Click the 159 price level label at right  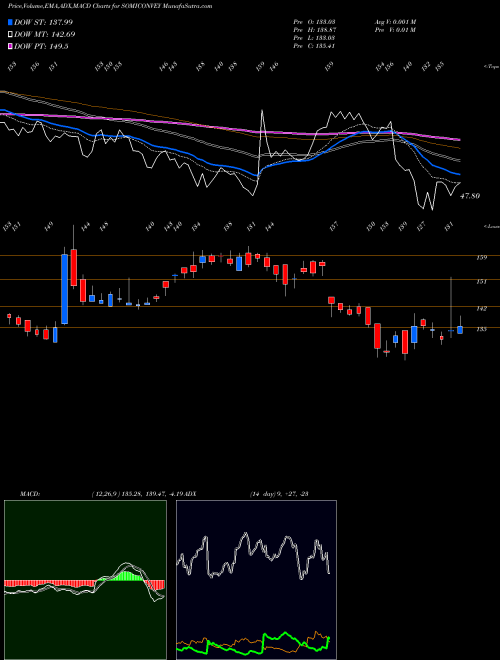coord(481,258)
